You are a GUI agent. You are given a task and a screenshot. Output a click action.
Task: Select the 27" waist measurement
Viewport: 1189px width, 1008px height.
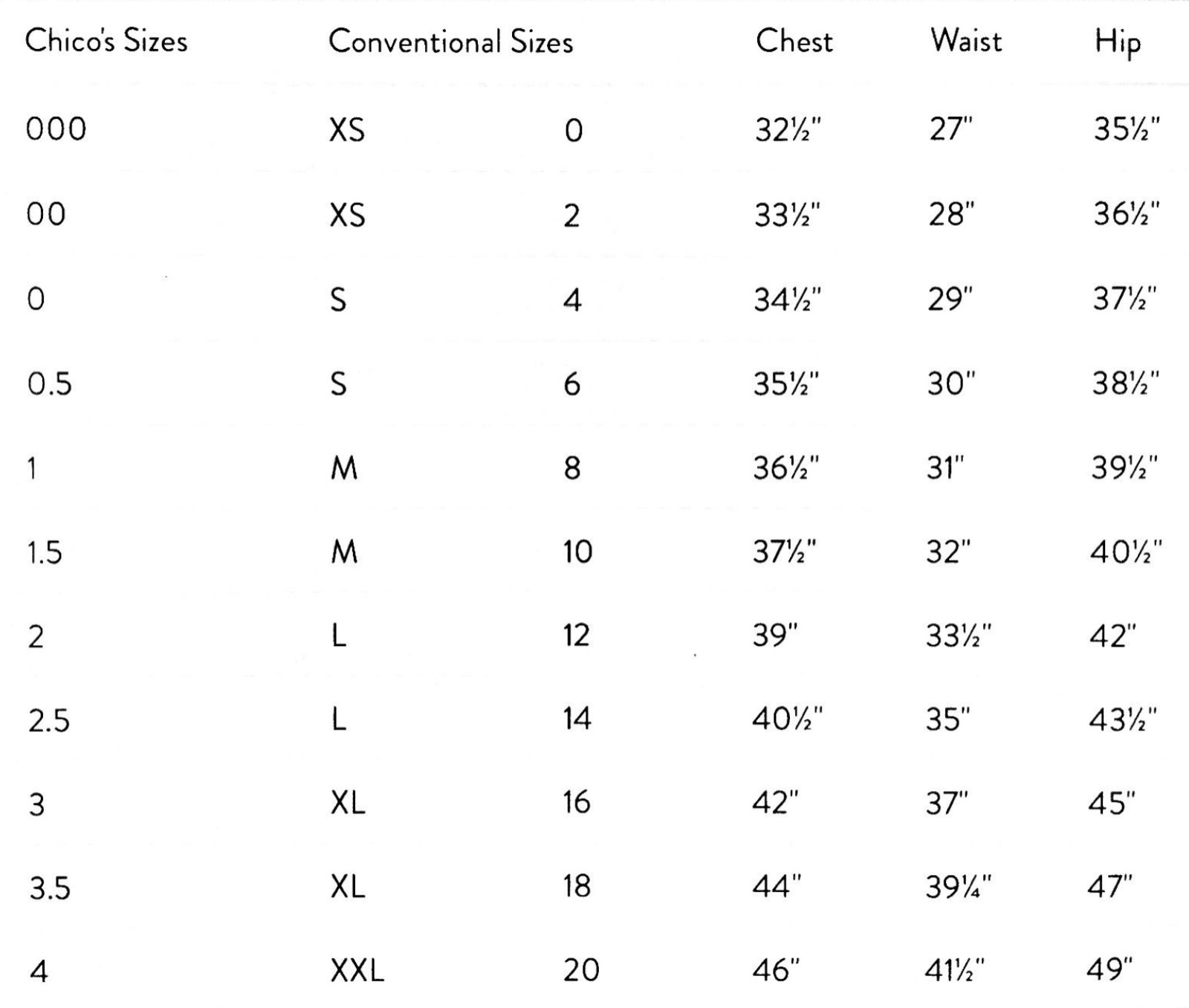950,129
